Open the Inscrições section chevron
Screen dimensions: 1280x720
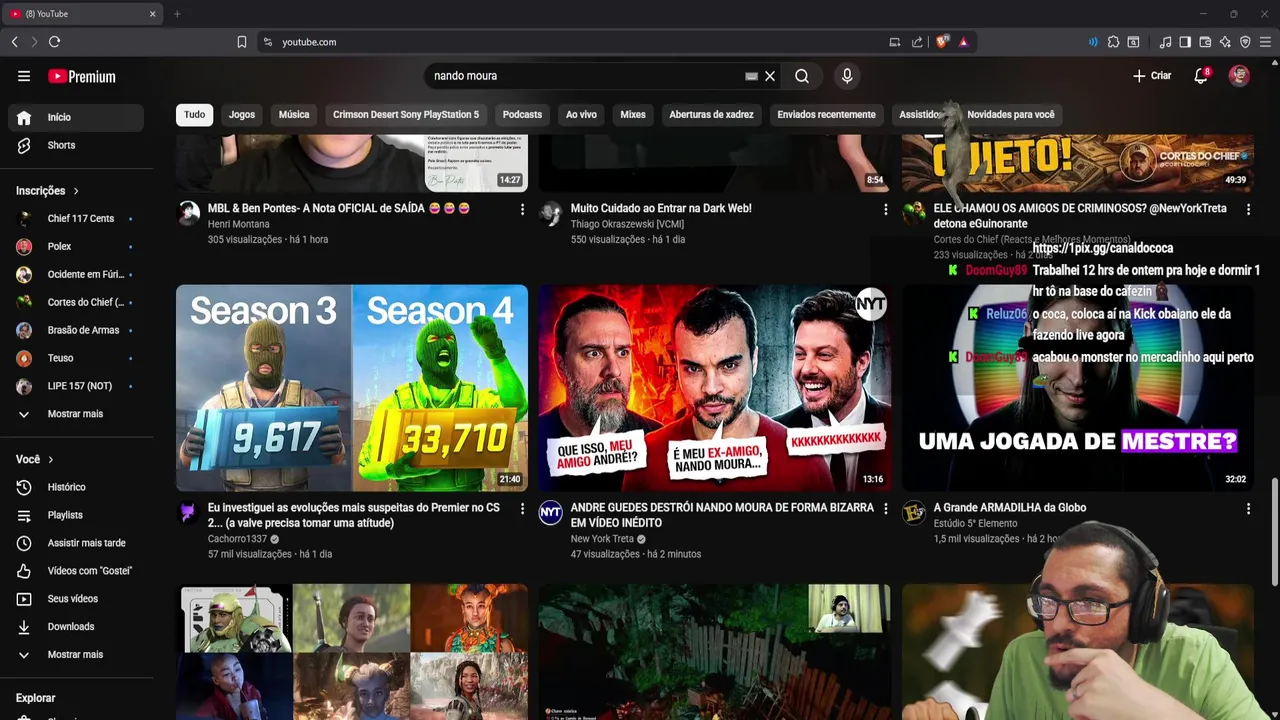pos(76,191)
